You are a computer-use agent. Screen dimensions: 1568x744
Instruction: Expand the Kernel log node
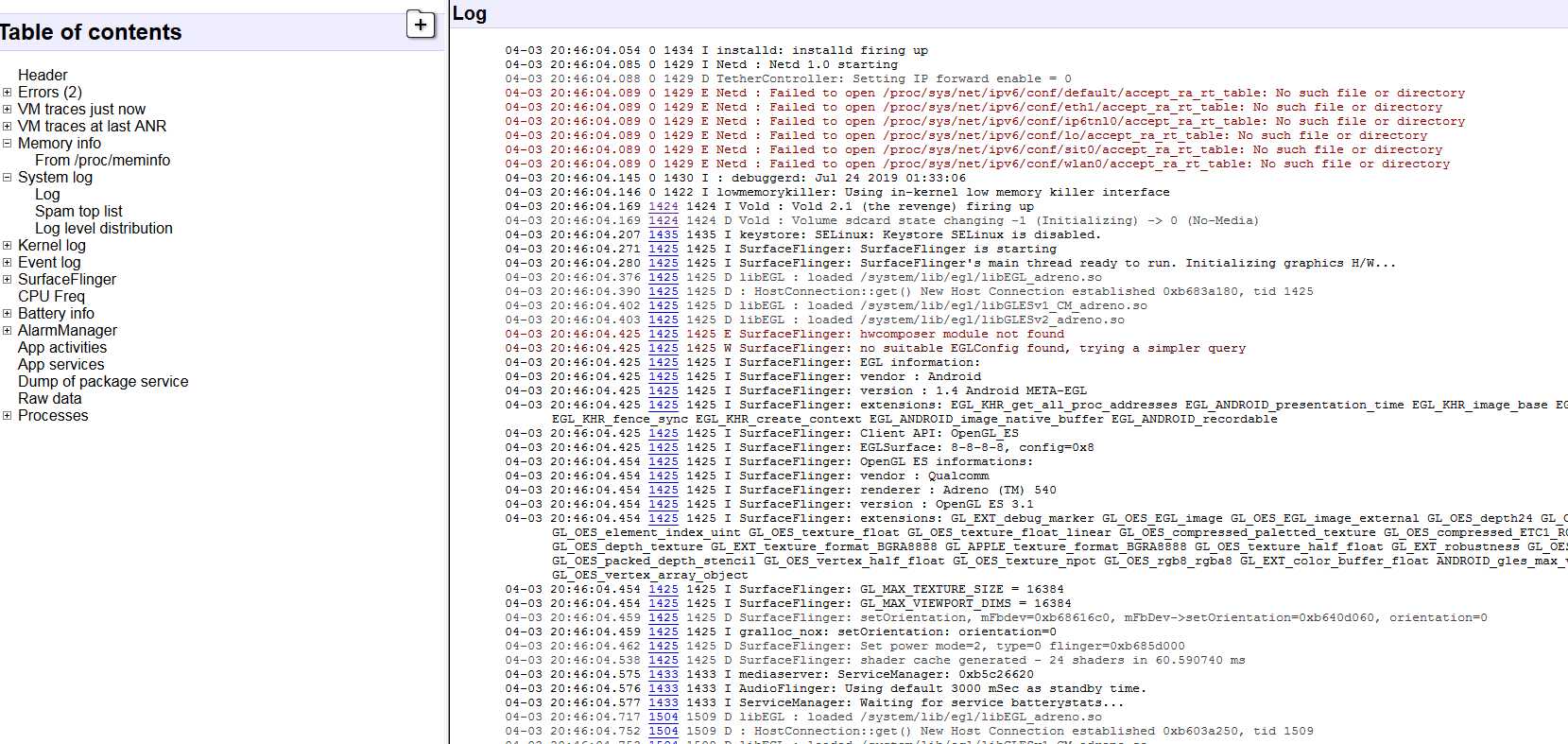point(8,246)
